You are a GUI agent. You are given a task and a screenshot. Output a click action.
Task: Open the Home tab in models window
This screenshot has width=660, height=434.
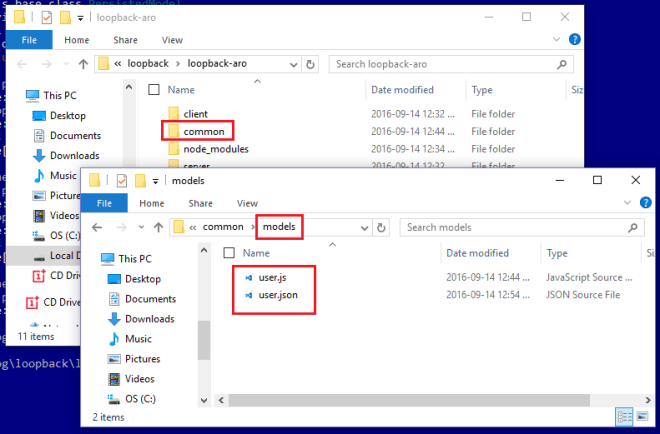point(152,203)
